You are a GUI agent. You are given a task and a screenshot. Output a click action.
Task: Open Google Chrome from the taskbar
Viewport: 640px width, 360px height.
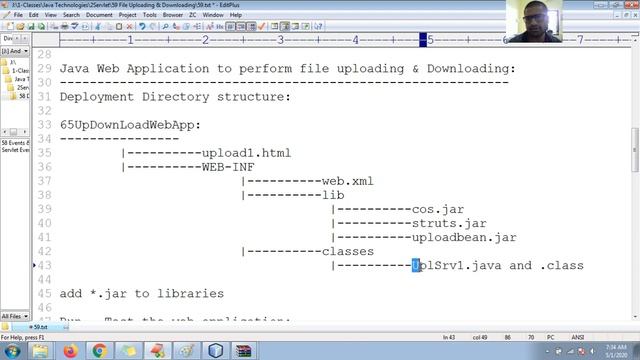99,351
